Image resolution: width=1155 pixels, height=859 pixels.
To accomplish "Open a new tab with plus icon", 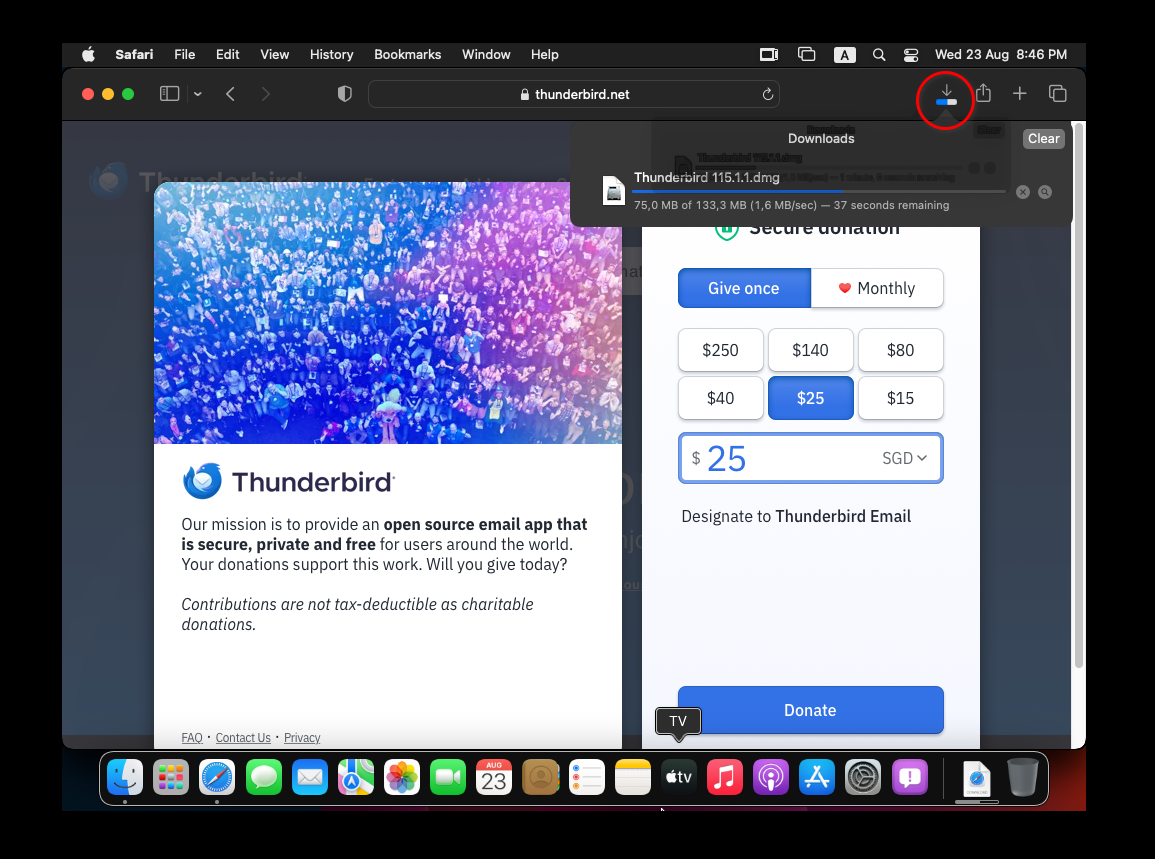I will click(1019, 94).
